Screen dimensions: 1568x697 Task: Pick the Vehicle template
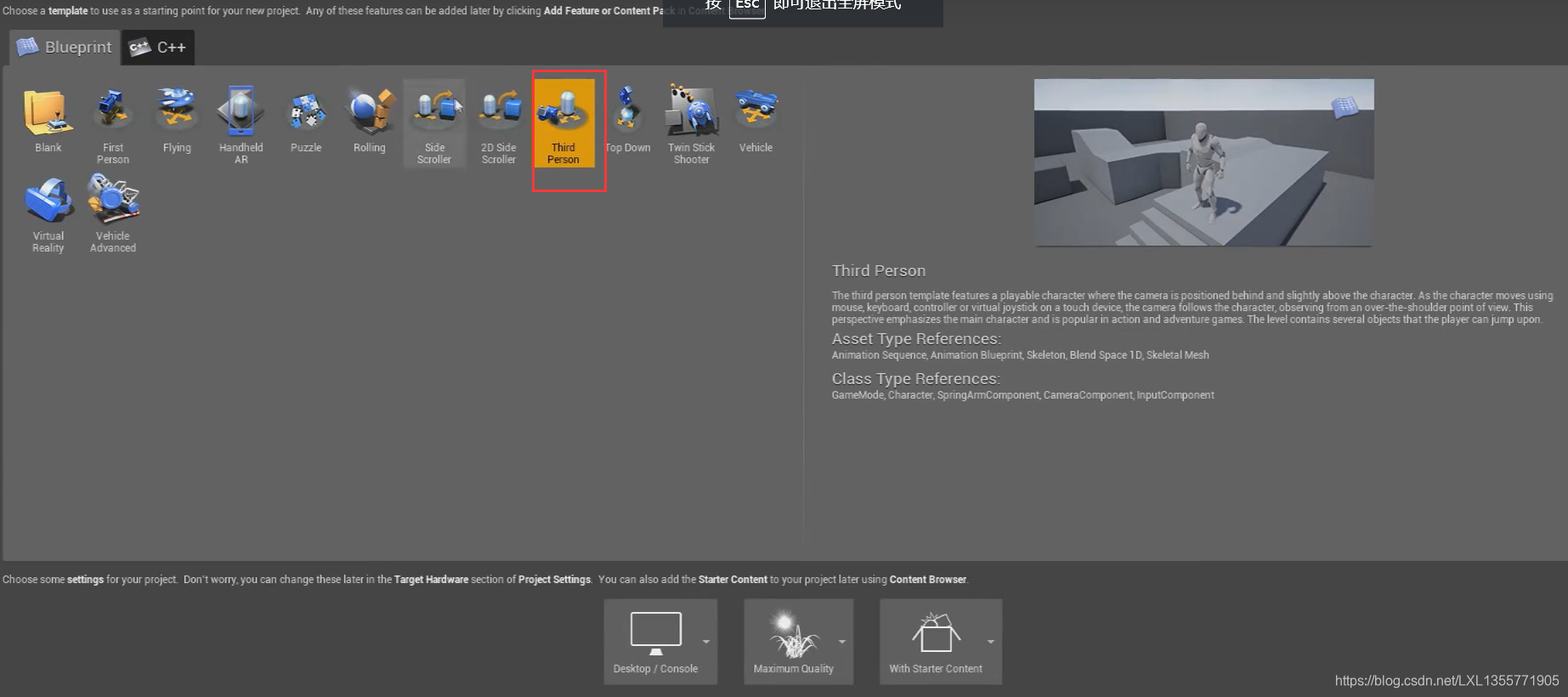click(x=756, y=122)
